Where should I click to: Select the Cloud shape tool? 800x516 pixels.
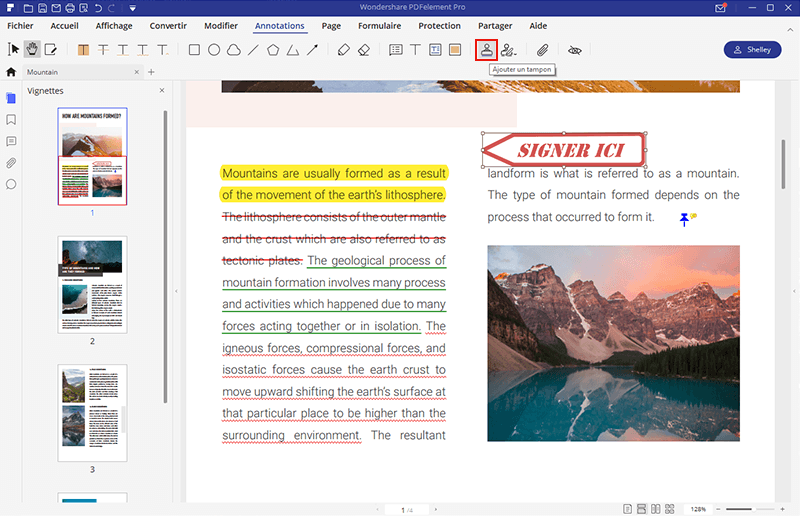pyautogui.click(x=234, y=50)
